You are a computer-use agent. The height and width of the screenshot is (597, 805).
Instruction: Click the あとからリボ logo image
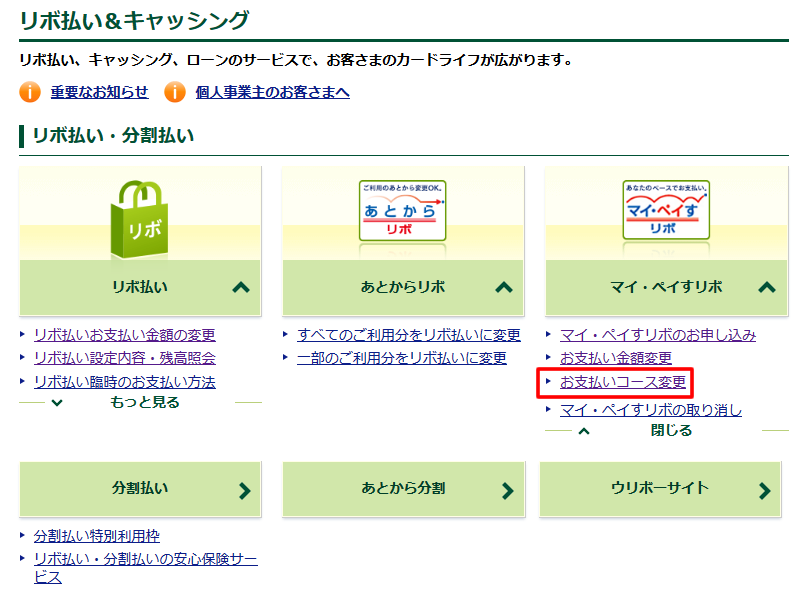(402, 211)
